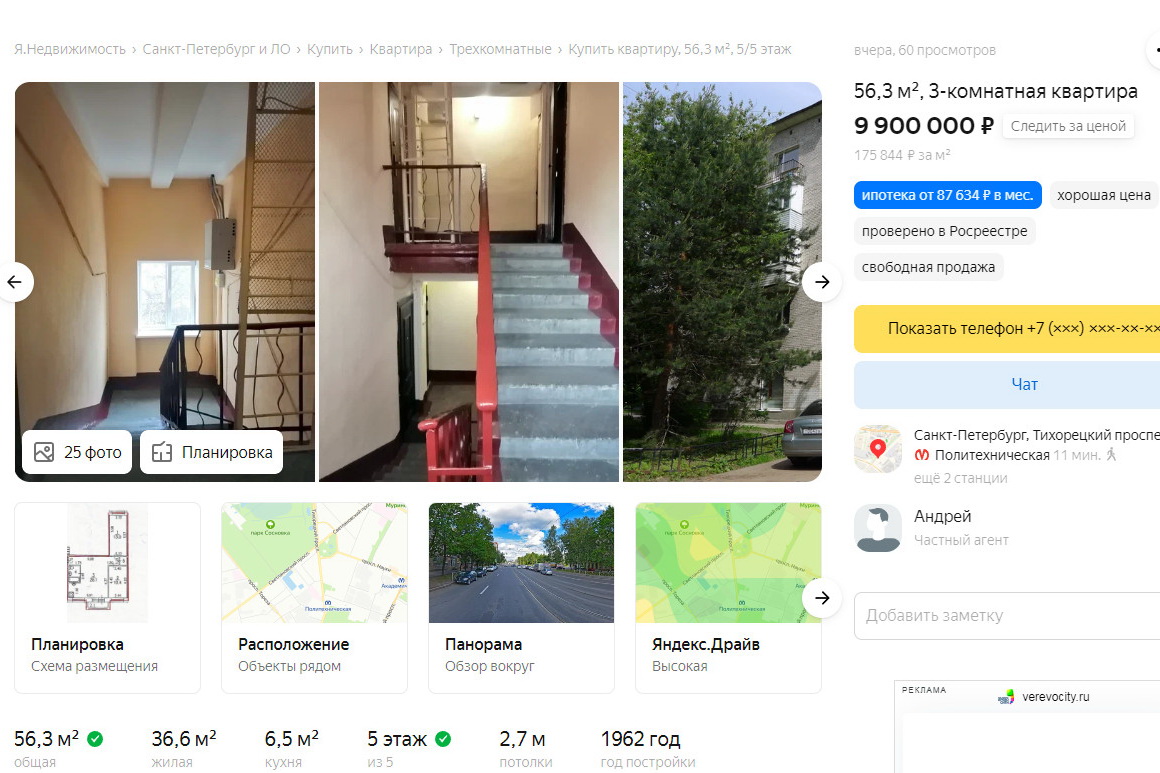
Task: Go to previous photo with left arrow
Action: (x=15, y=282)
